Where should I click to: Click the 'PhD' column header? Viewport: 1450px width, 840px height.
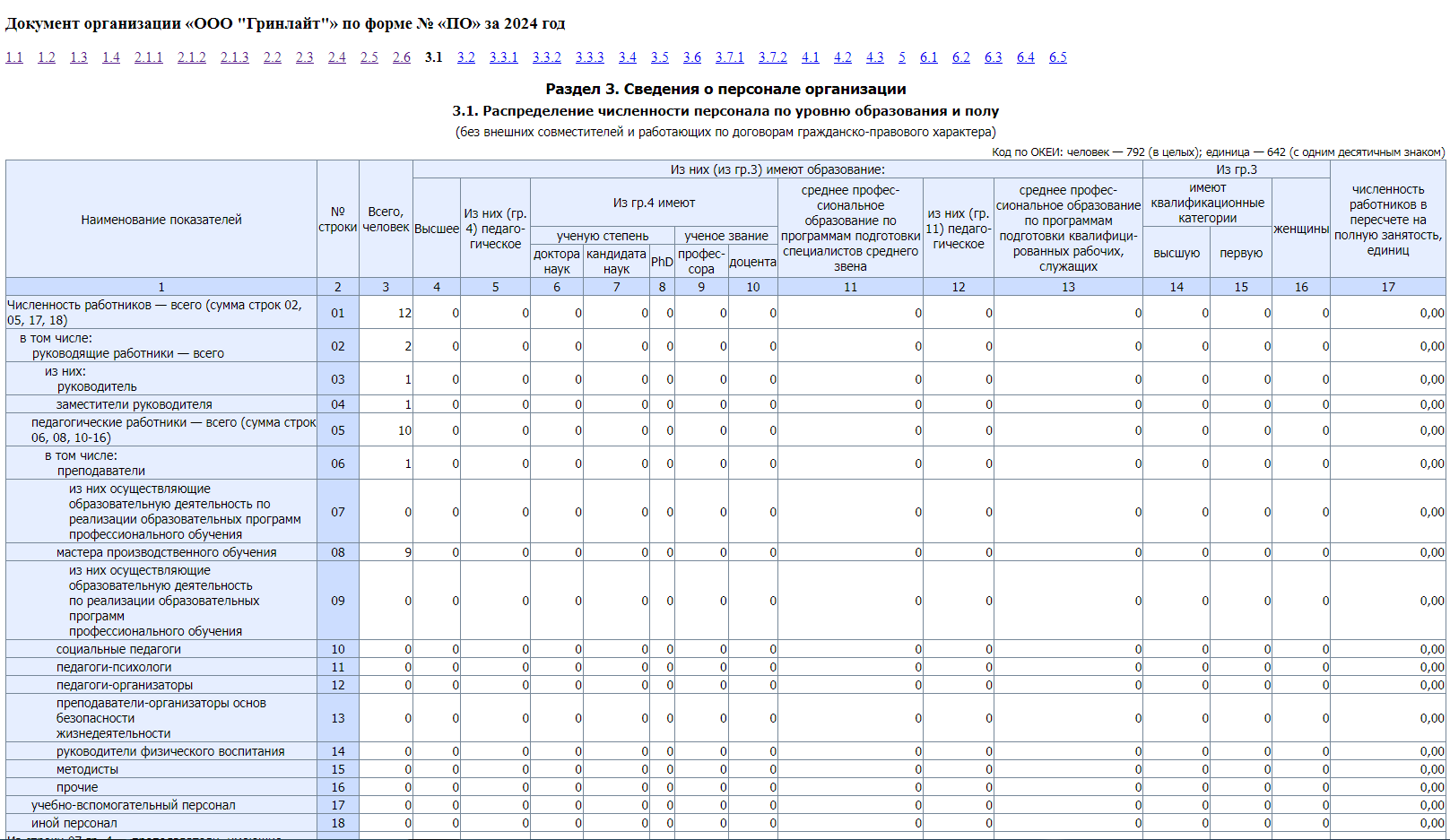tap(662, 261)
